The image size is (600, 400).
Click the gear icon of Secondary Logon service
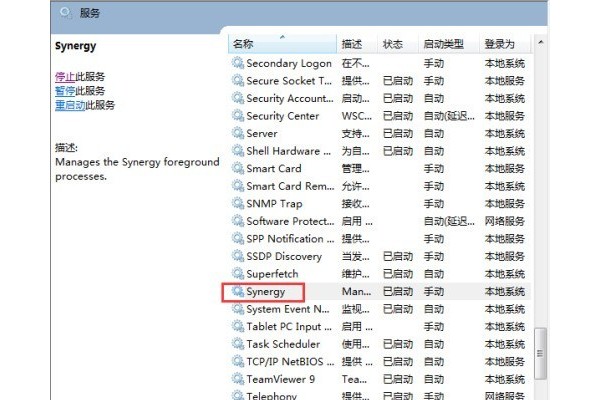tap(238, 63)
